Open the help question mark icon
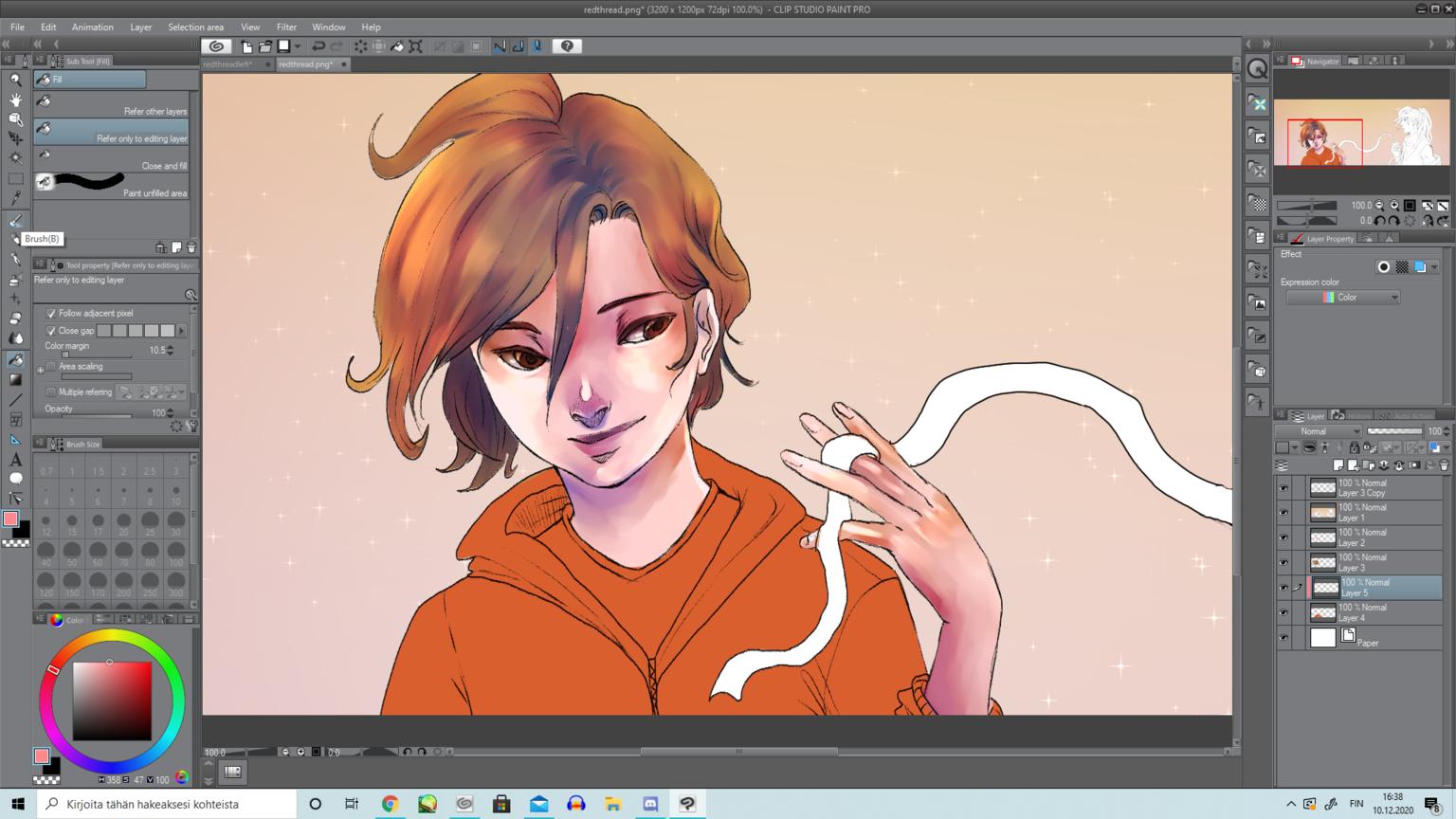The image size is (1456, 819). point(567,46)
